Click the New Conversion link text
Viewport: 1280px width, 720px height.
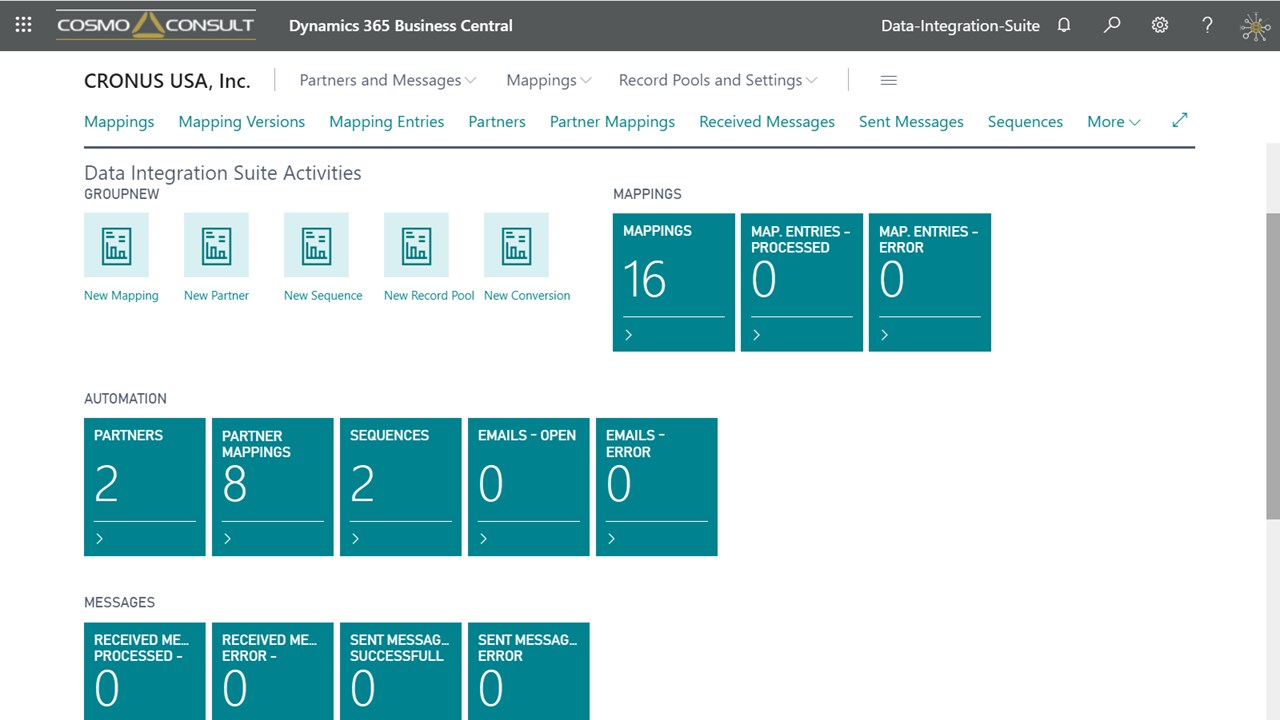[x=527, y=296]
